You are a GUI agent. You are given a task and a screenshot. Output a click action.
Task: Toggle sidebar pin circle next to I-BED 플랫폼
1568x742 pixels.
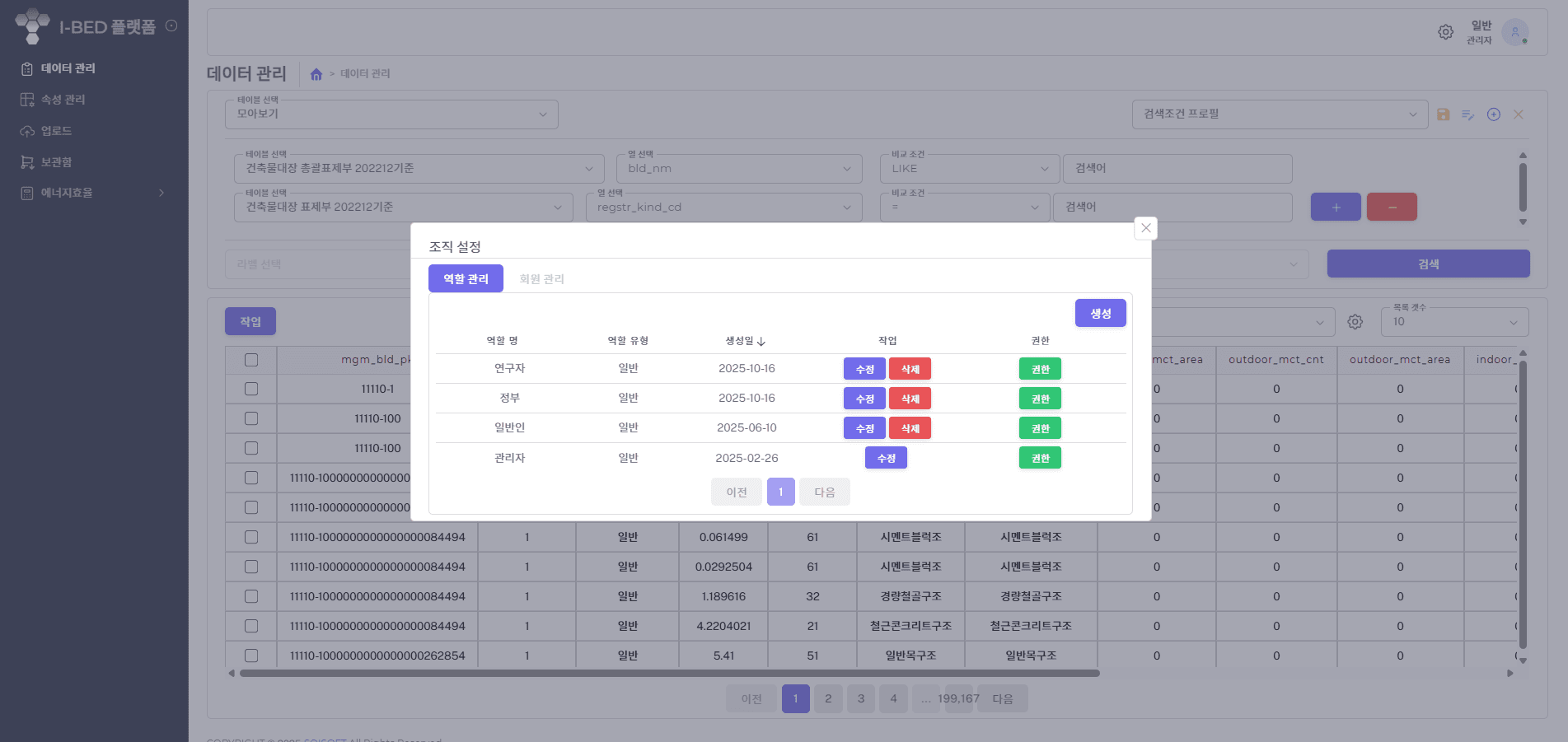click(x=171, y=26)
